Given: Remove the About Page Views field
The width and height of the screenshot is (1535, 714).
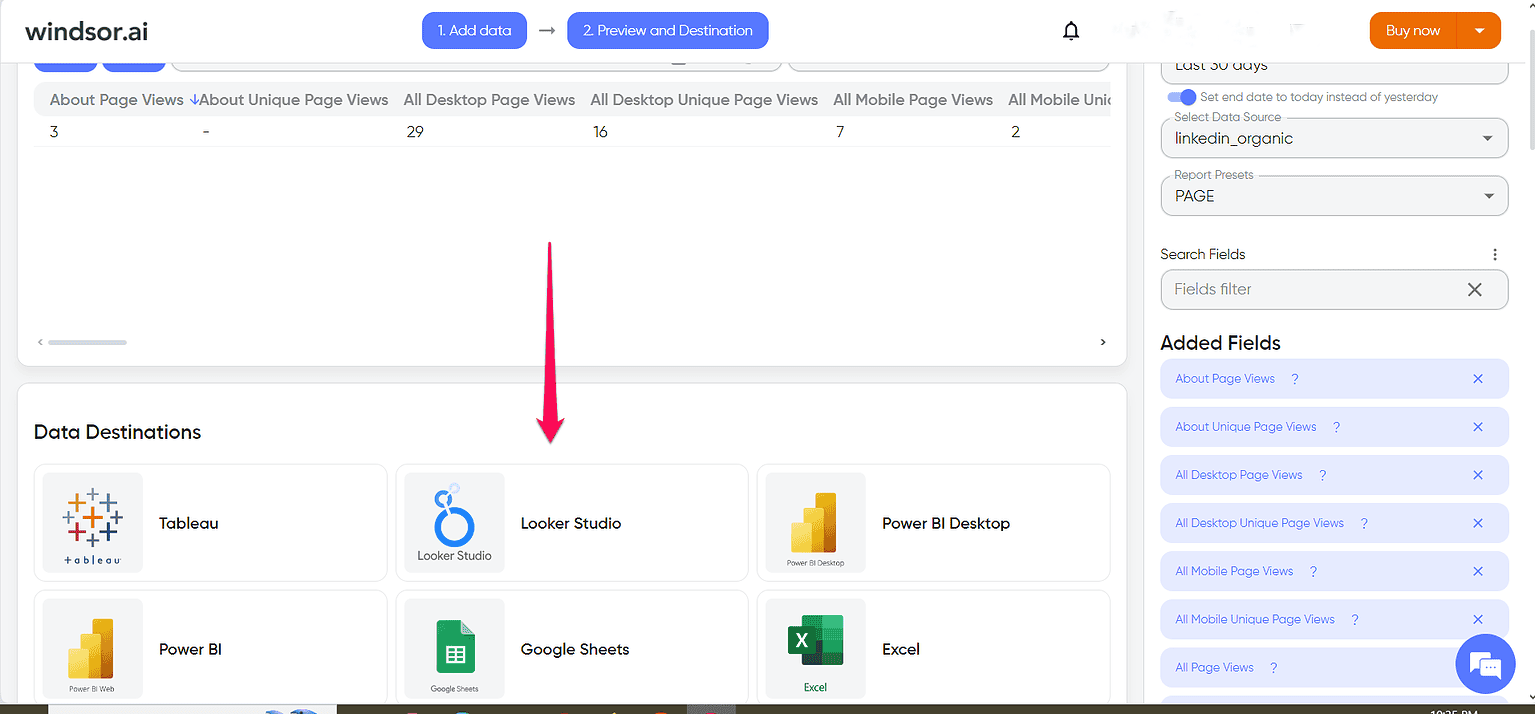Looking at the screenshot, I should (x=1478, y=379).
